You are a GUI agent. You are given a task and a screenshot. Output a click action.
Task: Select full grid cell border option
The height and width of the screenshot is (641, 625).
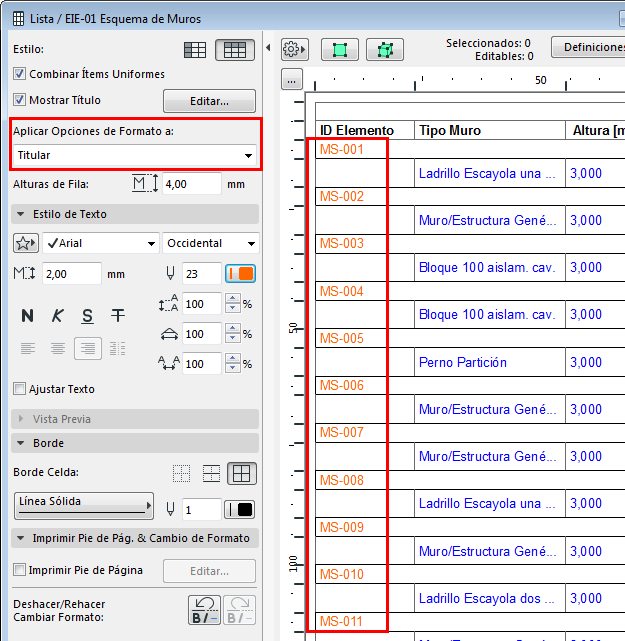[x=242, y=473]
